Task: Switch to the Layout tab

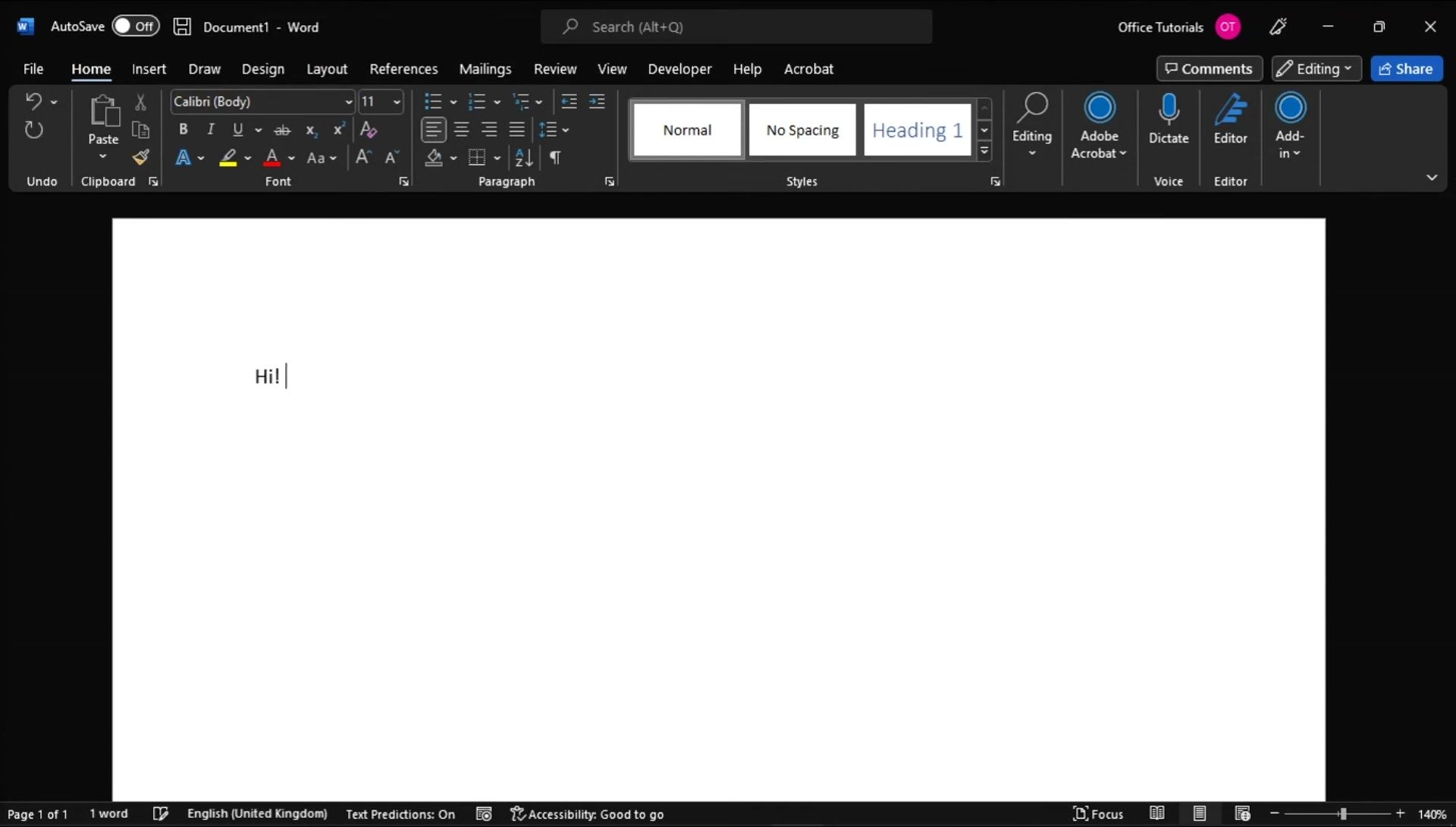Action: tap(327, 68)
